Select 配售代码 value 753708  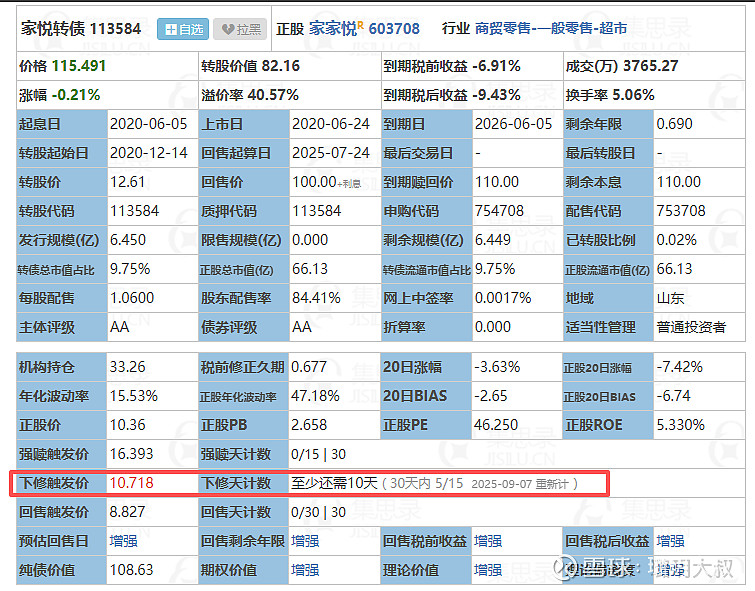680,210
